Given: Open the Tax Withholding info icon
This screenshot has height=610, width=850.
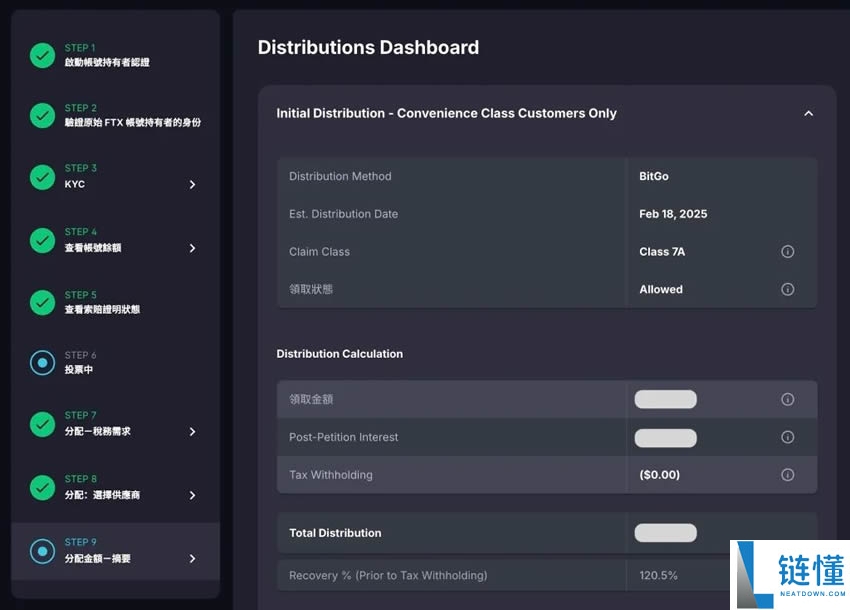Looking at the screenshot, I should 787,474.
